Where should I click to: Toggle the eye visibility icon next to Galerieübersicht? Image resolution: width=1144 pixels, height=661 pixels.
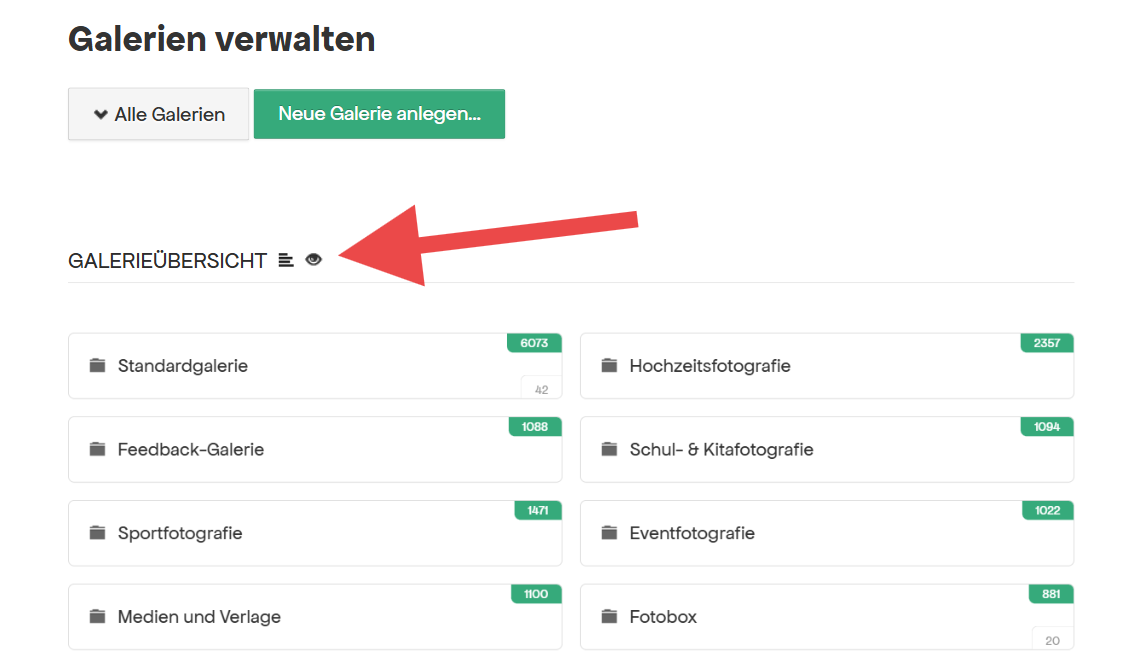314,260
